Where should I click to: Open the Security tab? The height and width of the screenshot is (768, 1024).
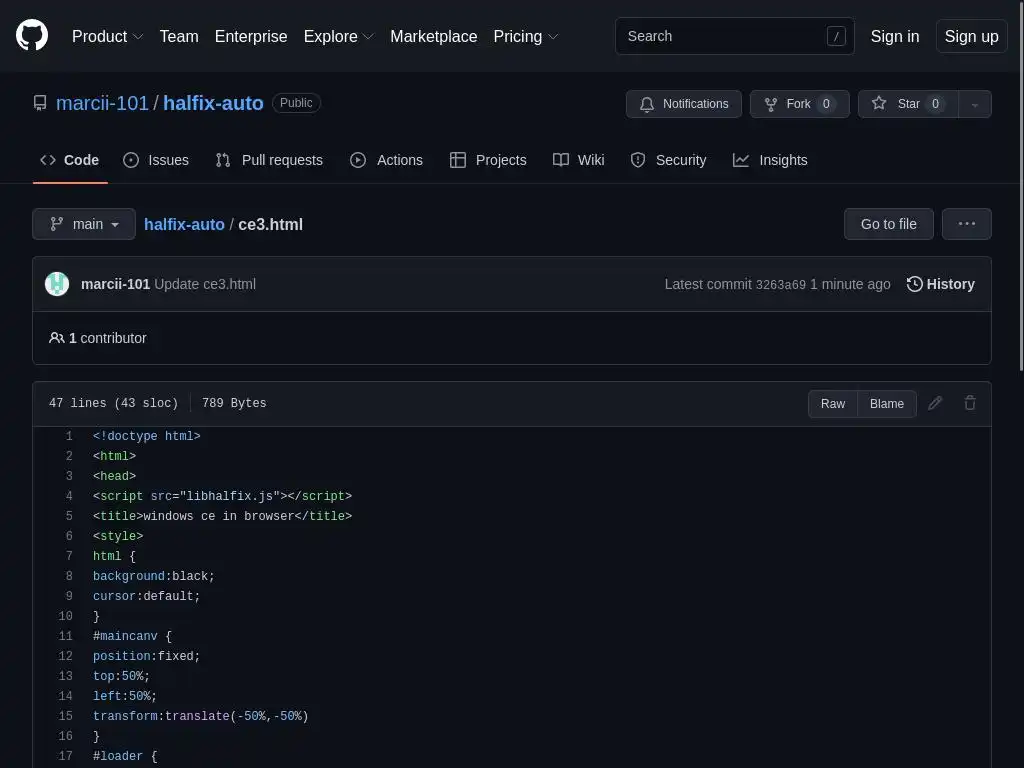669,160
